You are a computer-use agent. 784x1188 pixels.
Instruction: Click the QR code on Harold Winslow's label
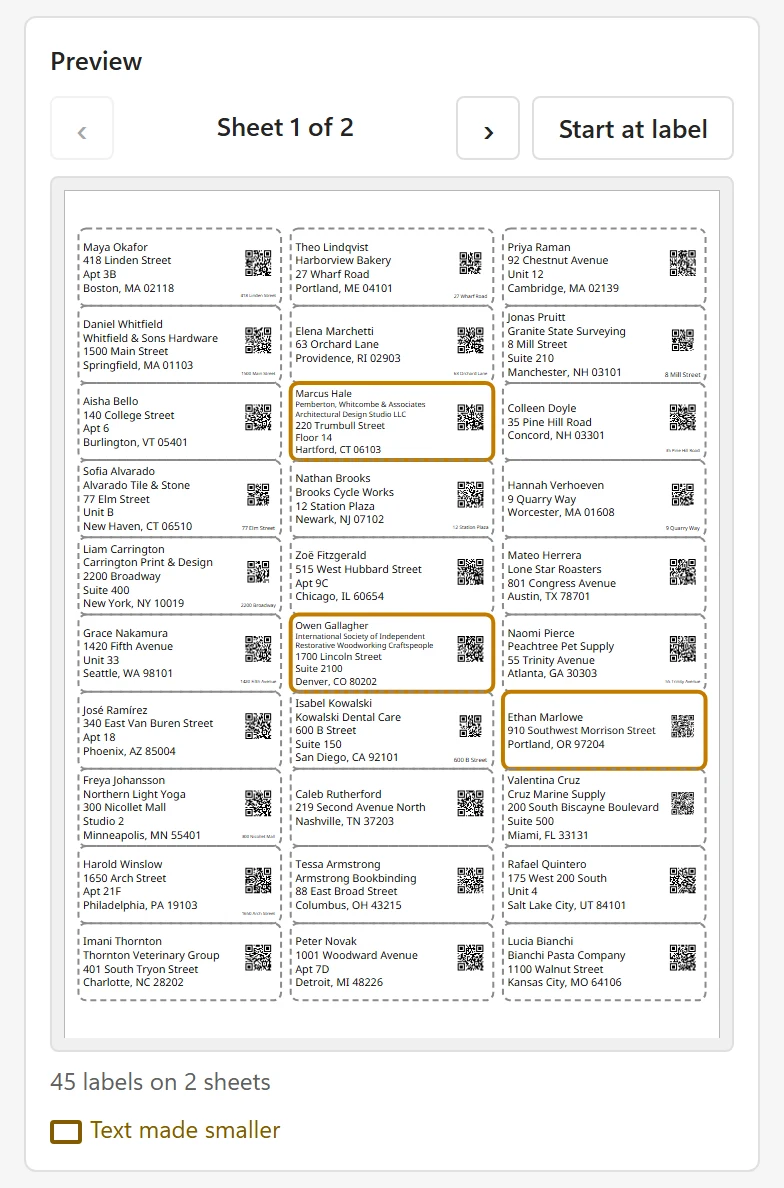tap(258, 880)
